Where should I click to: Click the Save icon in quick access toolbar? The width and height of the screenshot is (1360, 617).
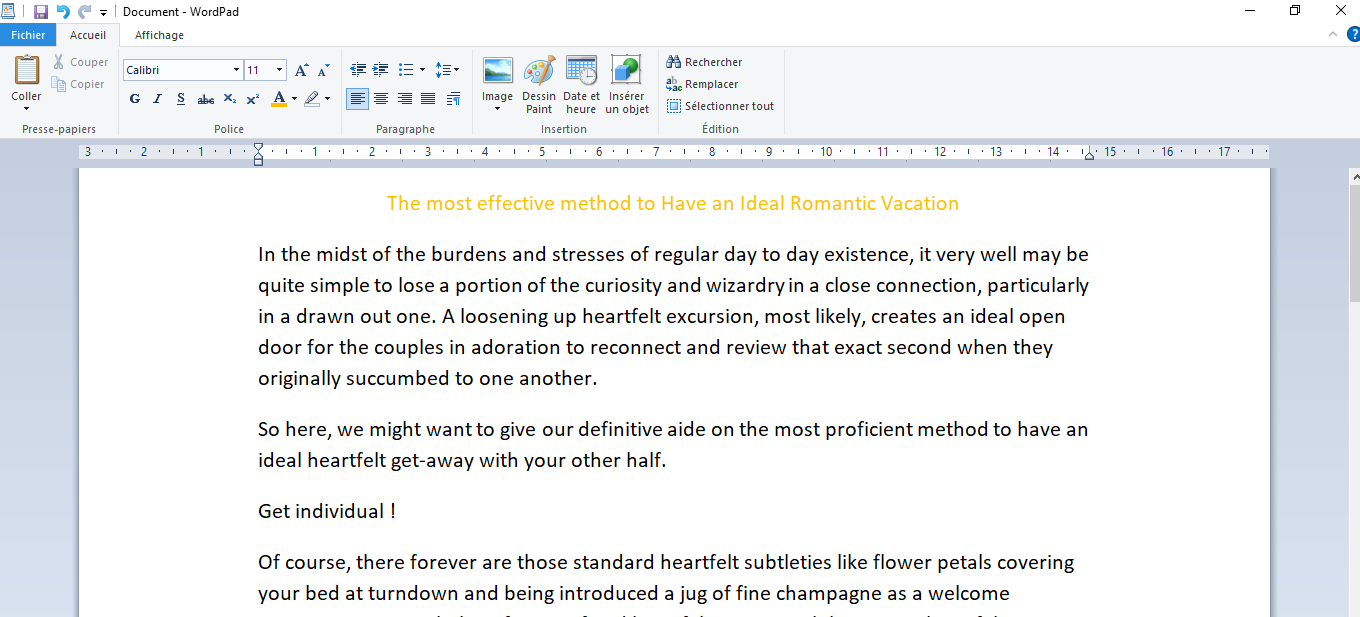[41, 12]
